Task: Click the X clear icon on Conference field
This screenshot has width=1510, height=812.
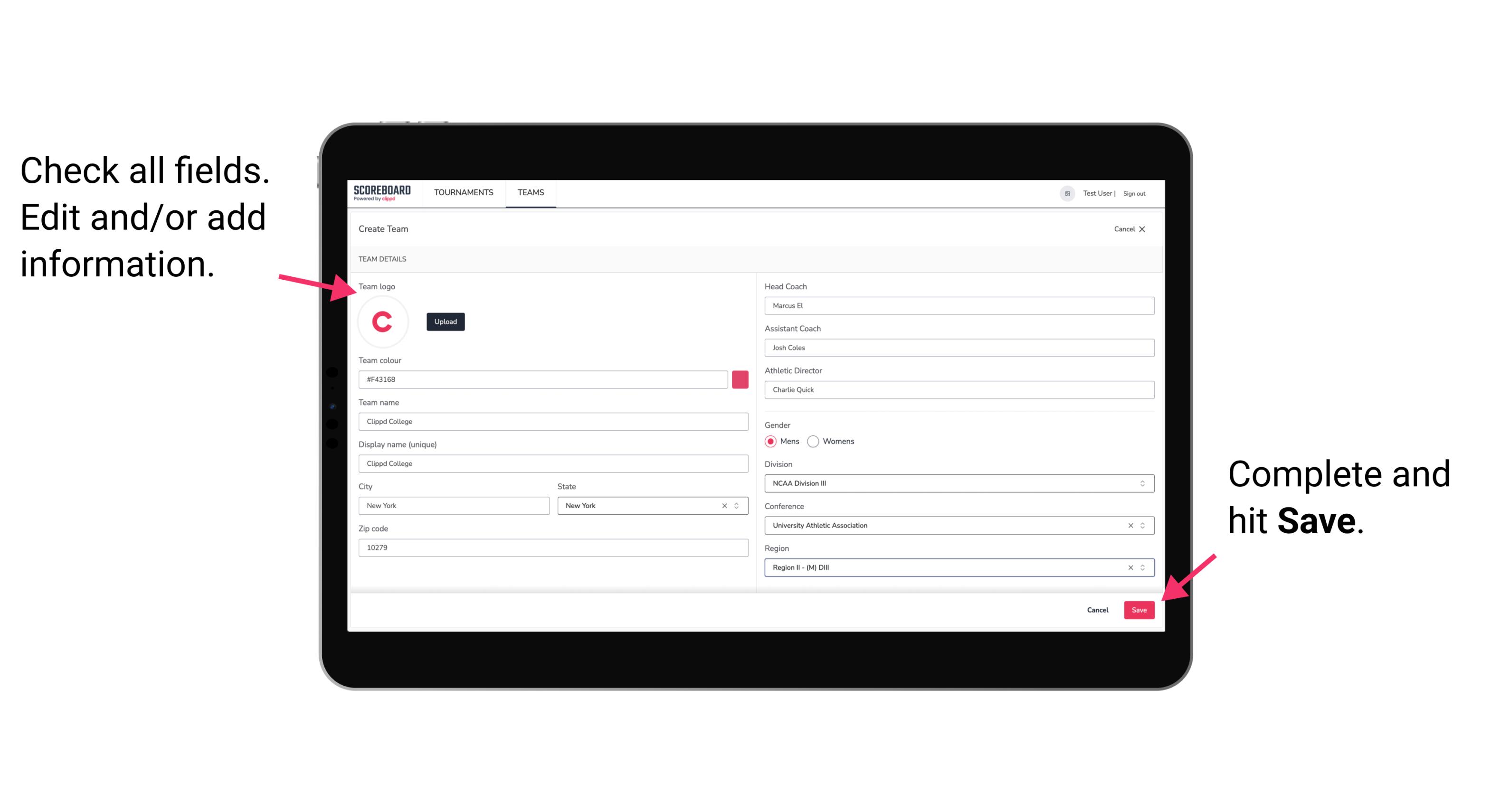Action: (1128, 525)
